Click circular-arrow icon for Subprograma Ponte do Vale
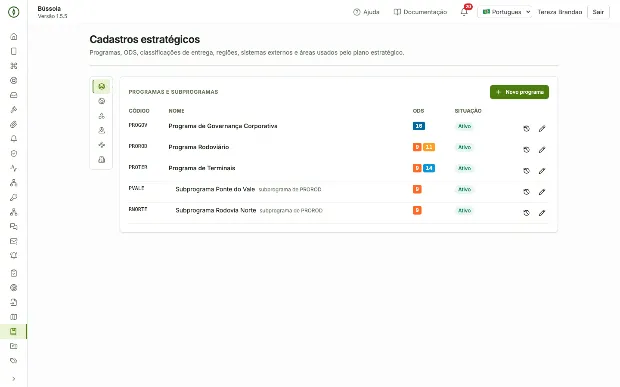Viewport: 620px width, 387px height. (526, 192)
